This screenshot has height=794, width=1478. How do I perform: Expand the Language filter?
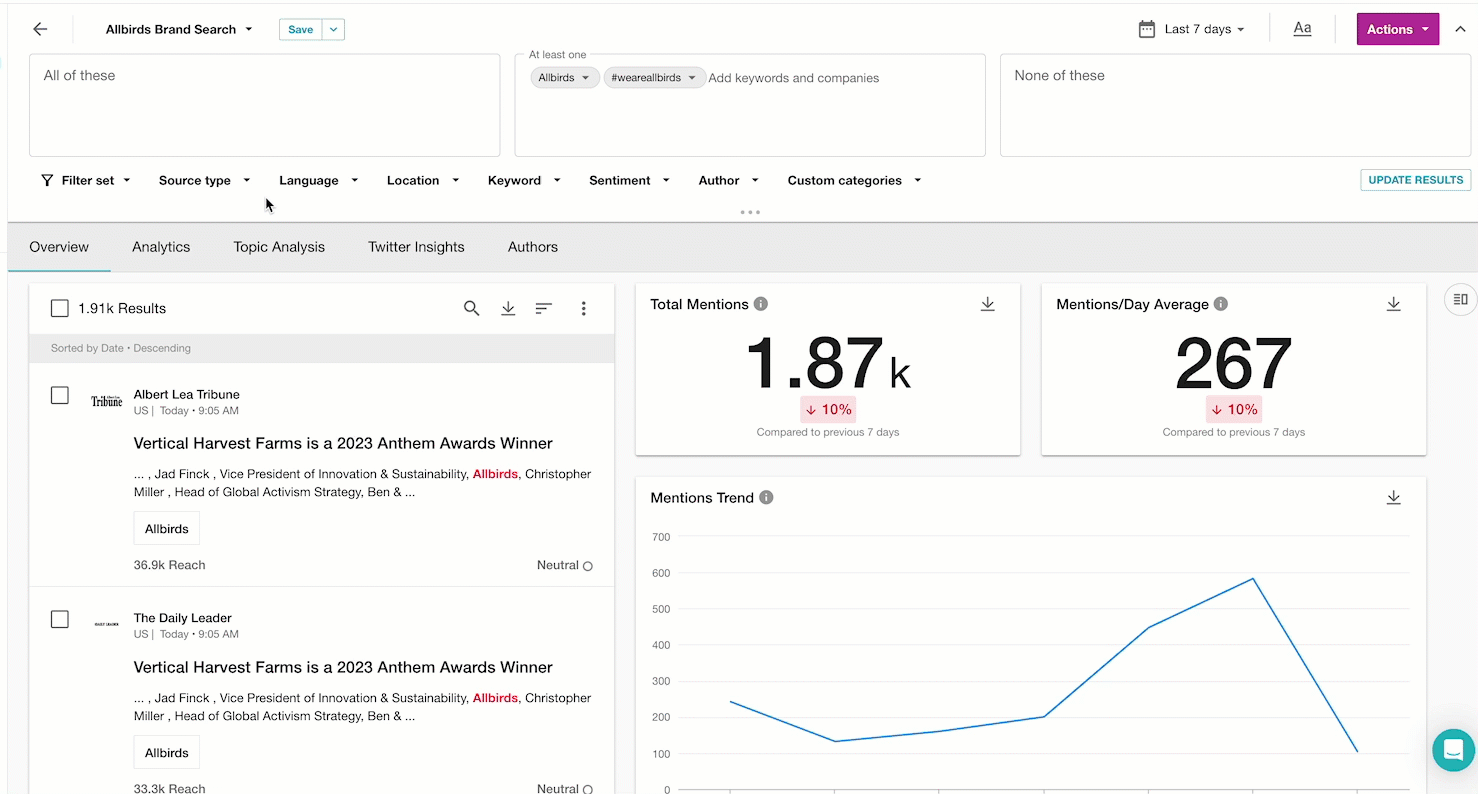pyautogui.click(x=319, y=180)
